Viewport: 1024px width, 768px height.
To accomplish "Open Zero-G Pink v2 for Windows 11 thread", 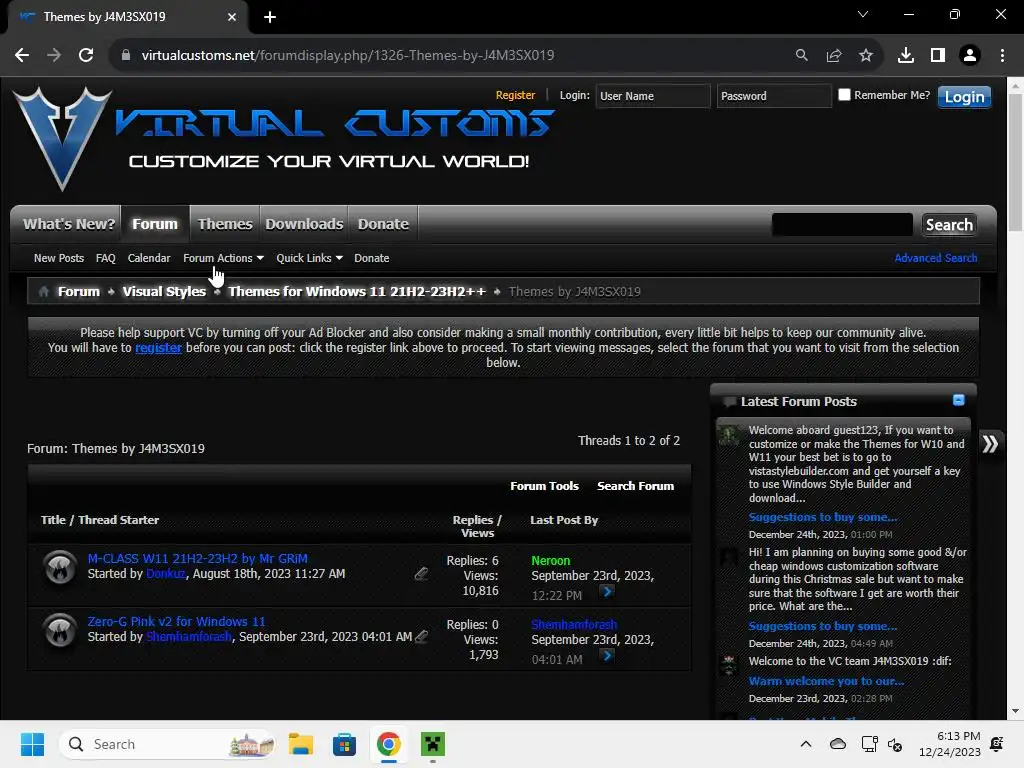I will click(x=176, y=622).
